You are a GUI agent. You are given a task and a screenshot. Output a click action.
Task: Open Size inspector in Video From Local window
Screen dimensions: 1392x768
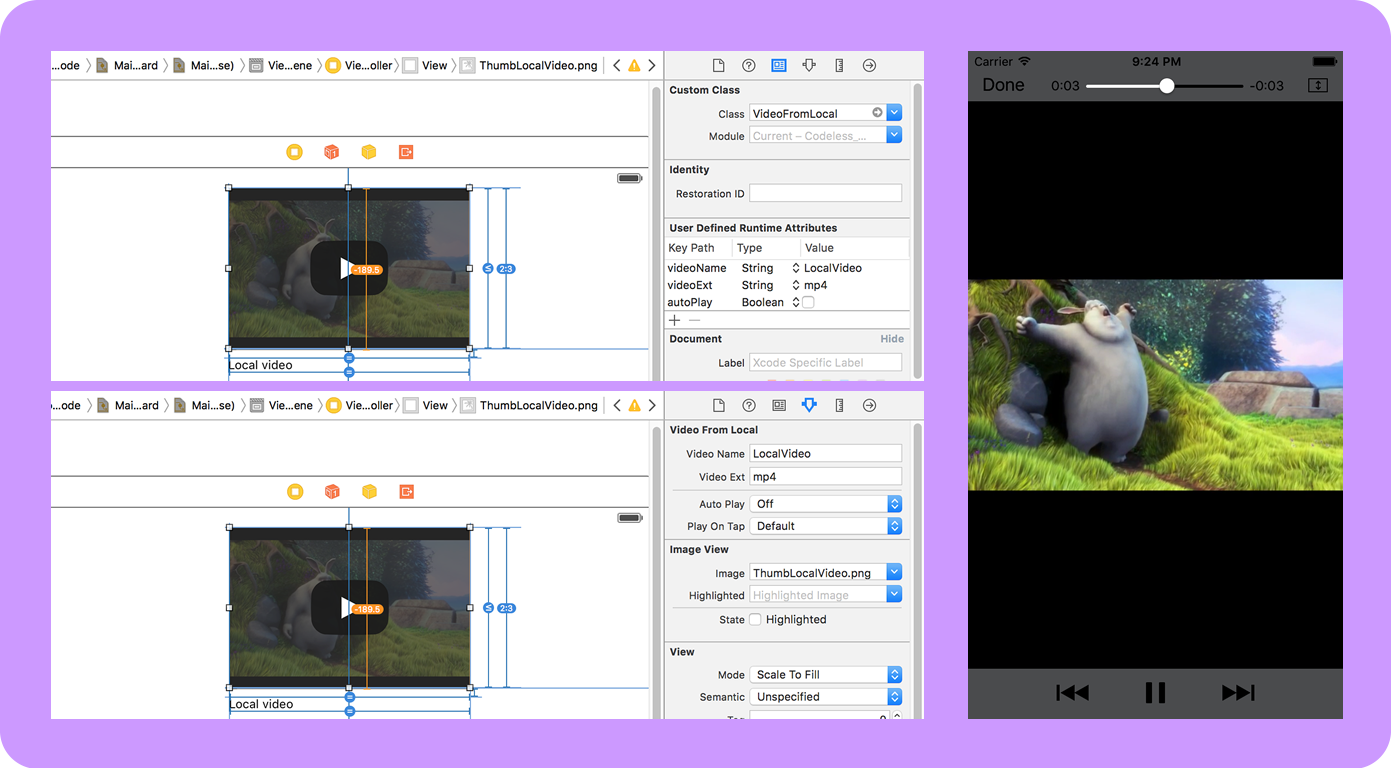coord(839,405)
